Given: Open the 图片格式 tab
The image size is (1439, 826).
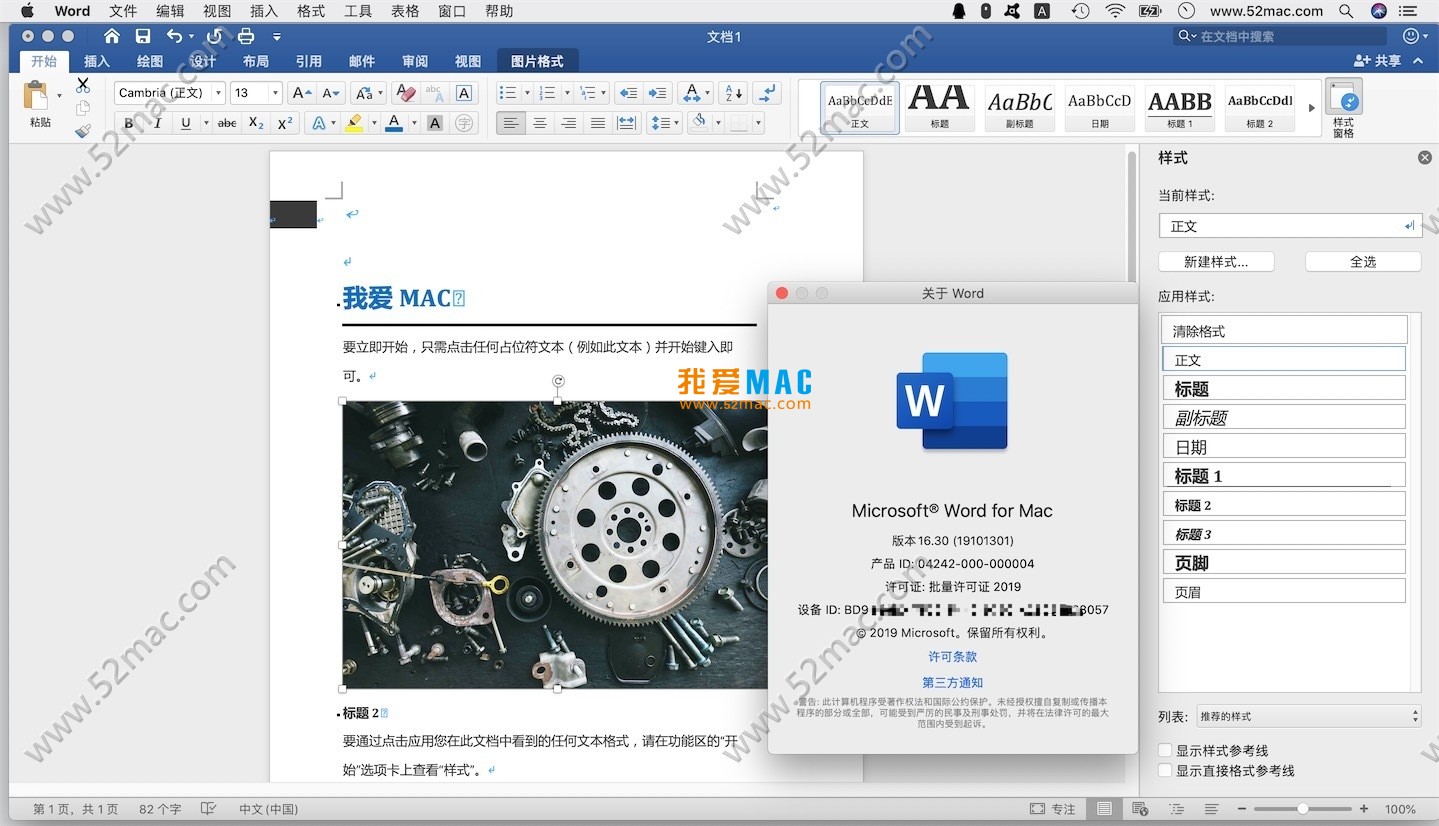Looking at the screenshot, I should [x=537, y=61].
